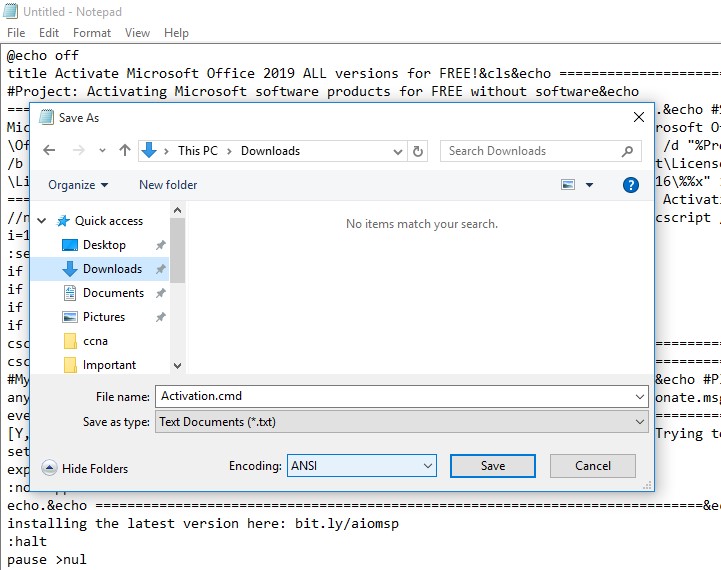Open the Encoding ANSI dropdown

click(x=362, y=466)
